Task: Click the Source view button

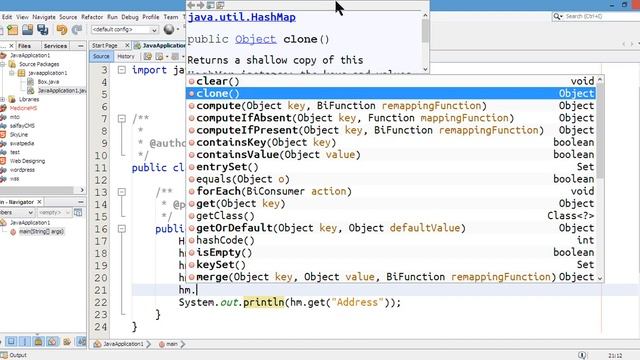Action: coord(101,56)
